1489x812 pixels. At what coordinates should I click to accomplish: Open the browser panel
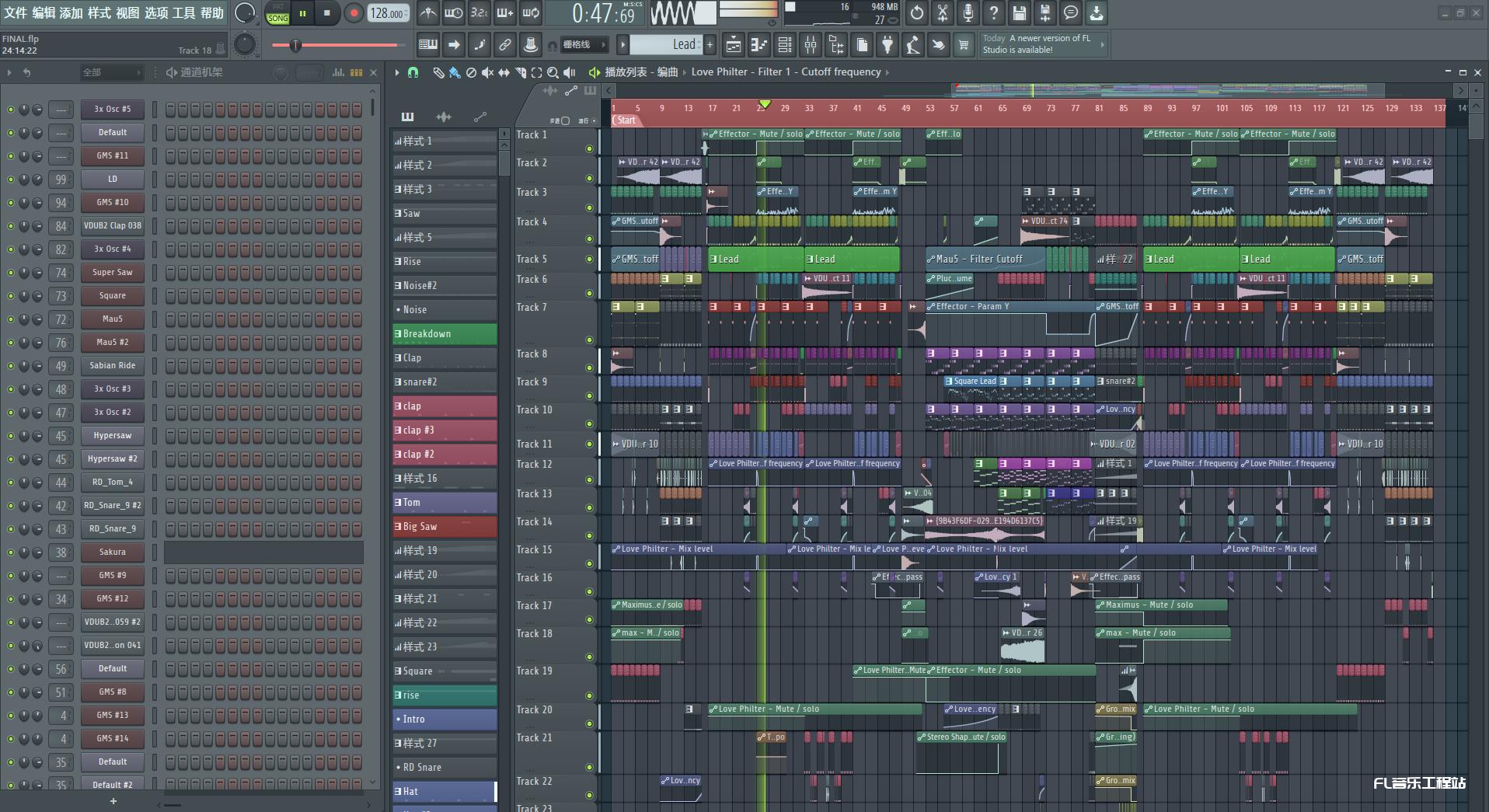coord(836,45)
